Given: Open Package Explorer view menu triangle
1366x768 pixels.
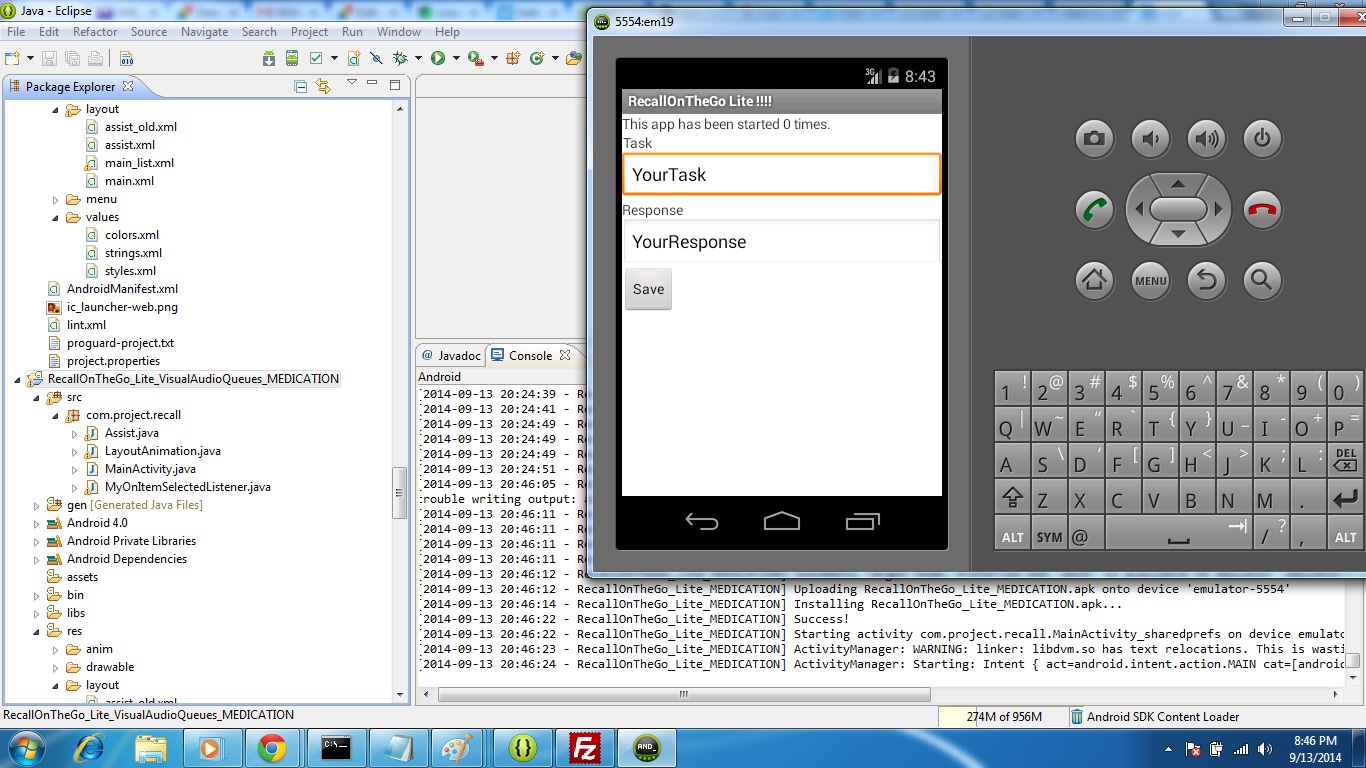Looking at the screenshot, I should pyautogui.click(x=352, y=81).
